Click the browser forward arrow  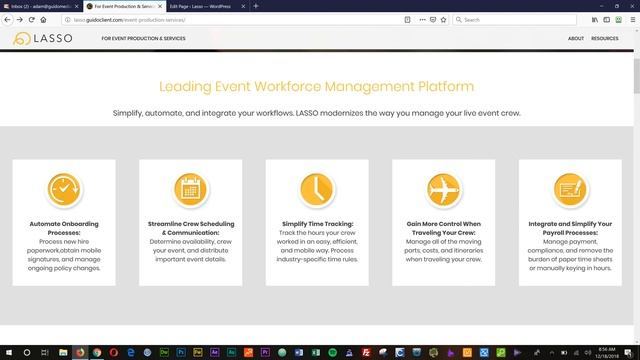(x=20, y=20)
